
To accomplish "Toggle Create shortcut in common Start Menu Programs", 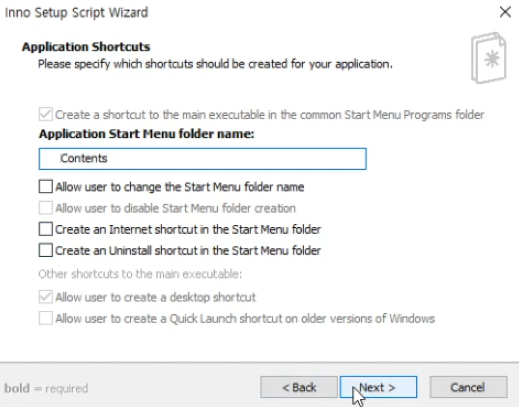I will coord(46,114).
